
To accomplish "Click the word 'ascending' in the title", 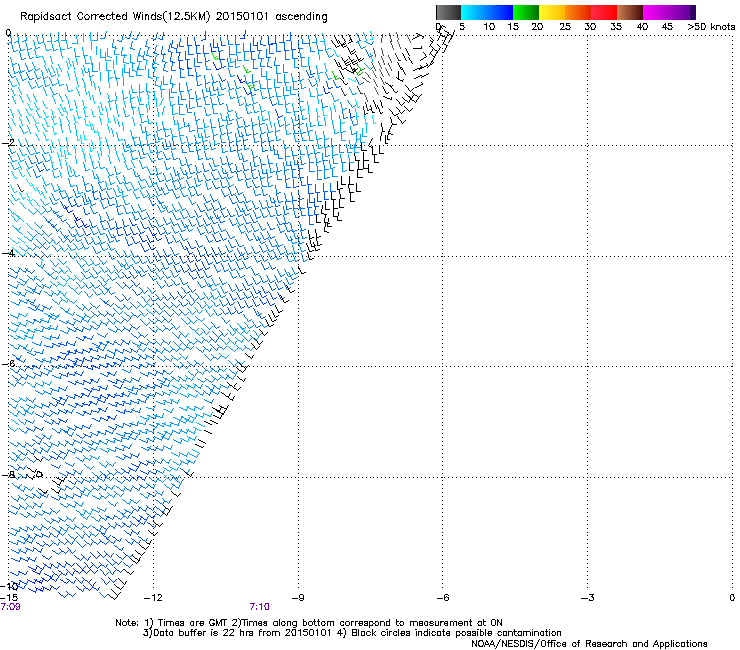I will [301, 17].
